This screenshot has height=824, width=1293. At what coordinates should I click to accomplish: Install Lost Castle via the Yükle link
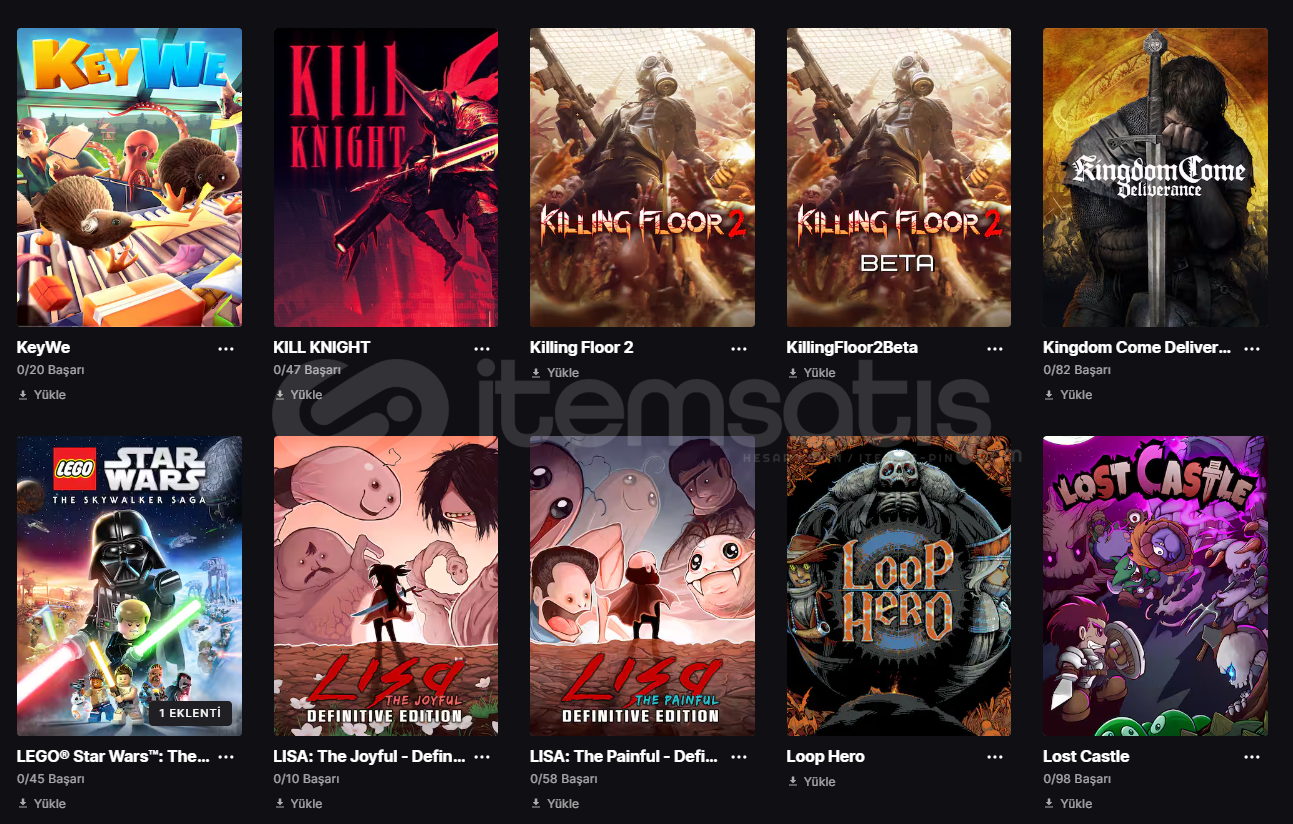point(1067,804)
